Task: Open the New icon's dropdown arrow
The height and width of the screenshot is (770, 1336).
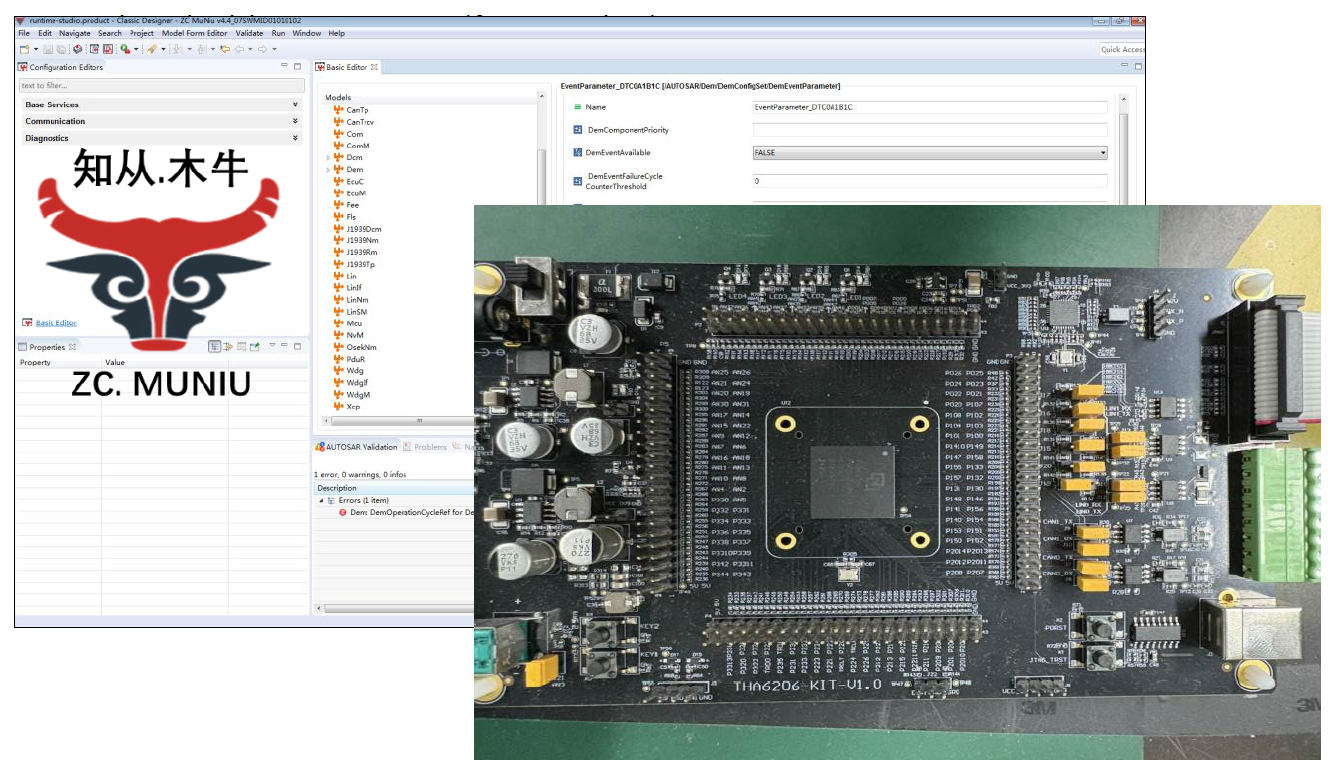Action: point(36,49)
